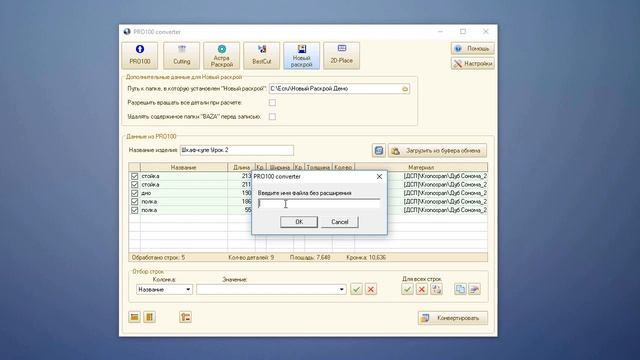The width and height of the screenshot is (640, 360).
Task: Load data via Загрузить из буфера обмена
Action: click(x=437, y=151)
